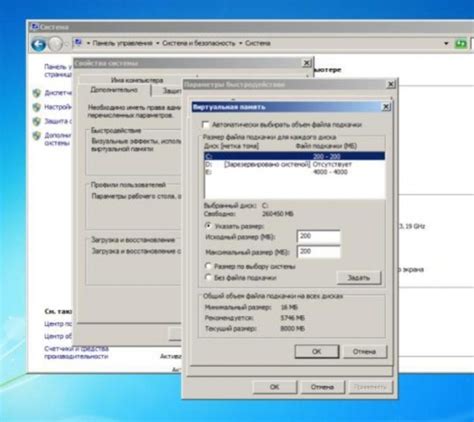Click OK in Параметры быстродействия dialog
Screen dimensions: 474x422
(275, 387)
